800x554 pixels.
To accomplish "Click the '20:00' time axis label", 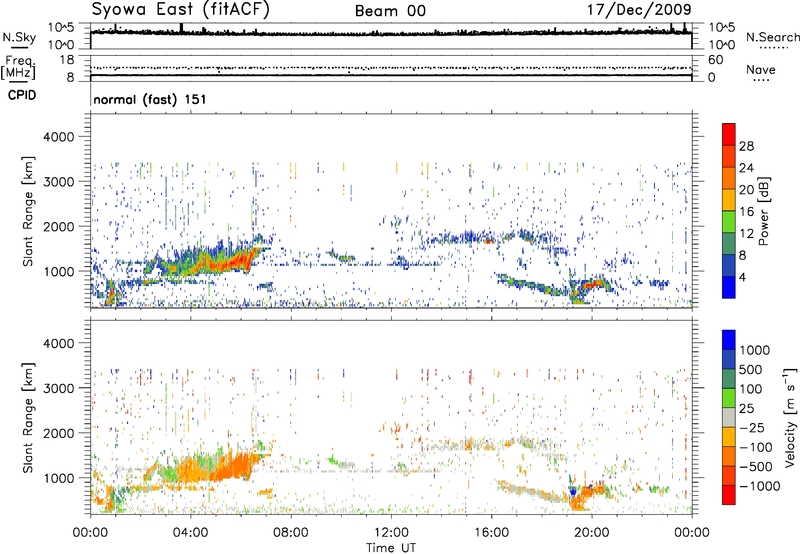I will click(x=591, y=533).
